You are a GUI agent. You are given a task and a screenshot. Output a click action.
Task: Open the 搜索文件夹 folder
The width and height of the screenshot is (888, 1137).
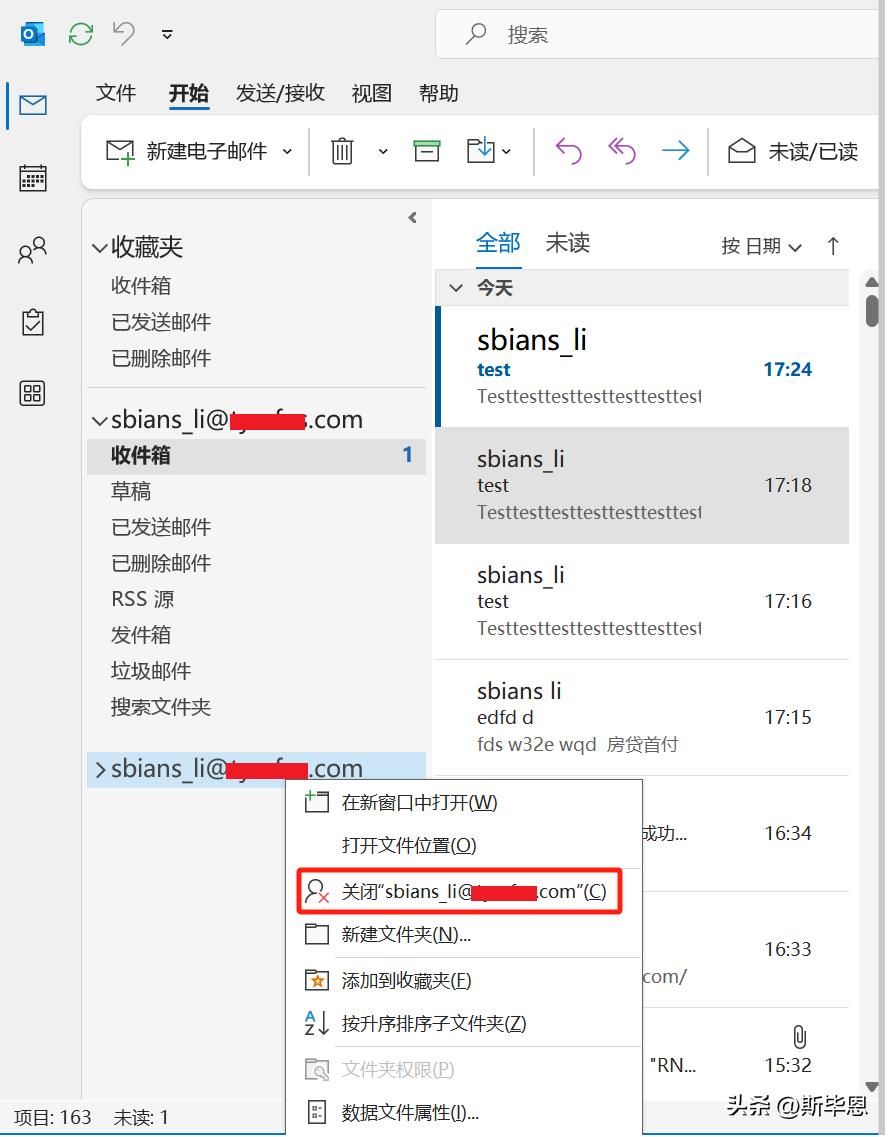[x=161, y=707]
